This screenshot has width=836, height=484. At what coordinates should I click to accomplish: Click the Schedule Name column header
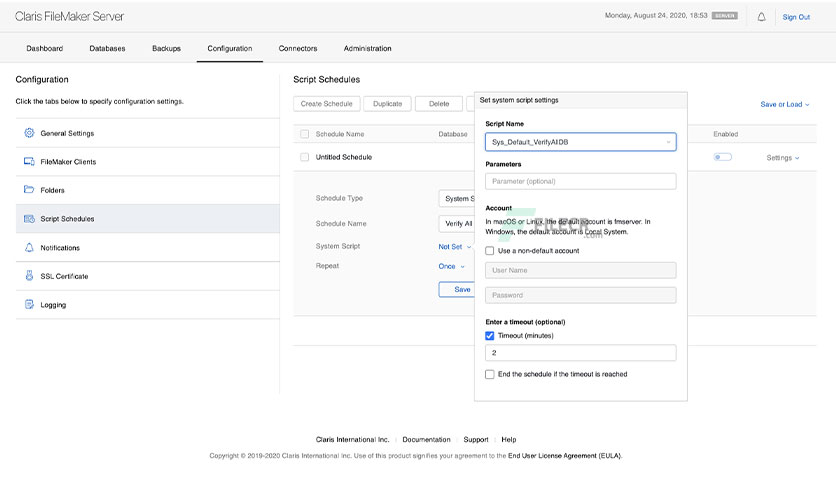(340, 134)
